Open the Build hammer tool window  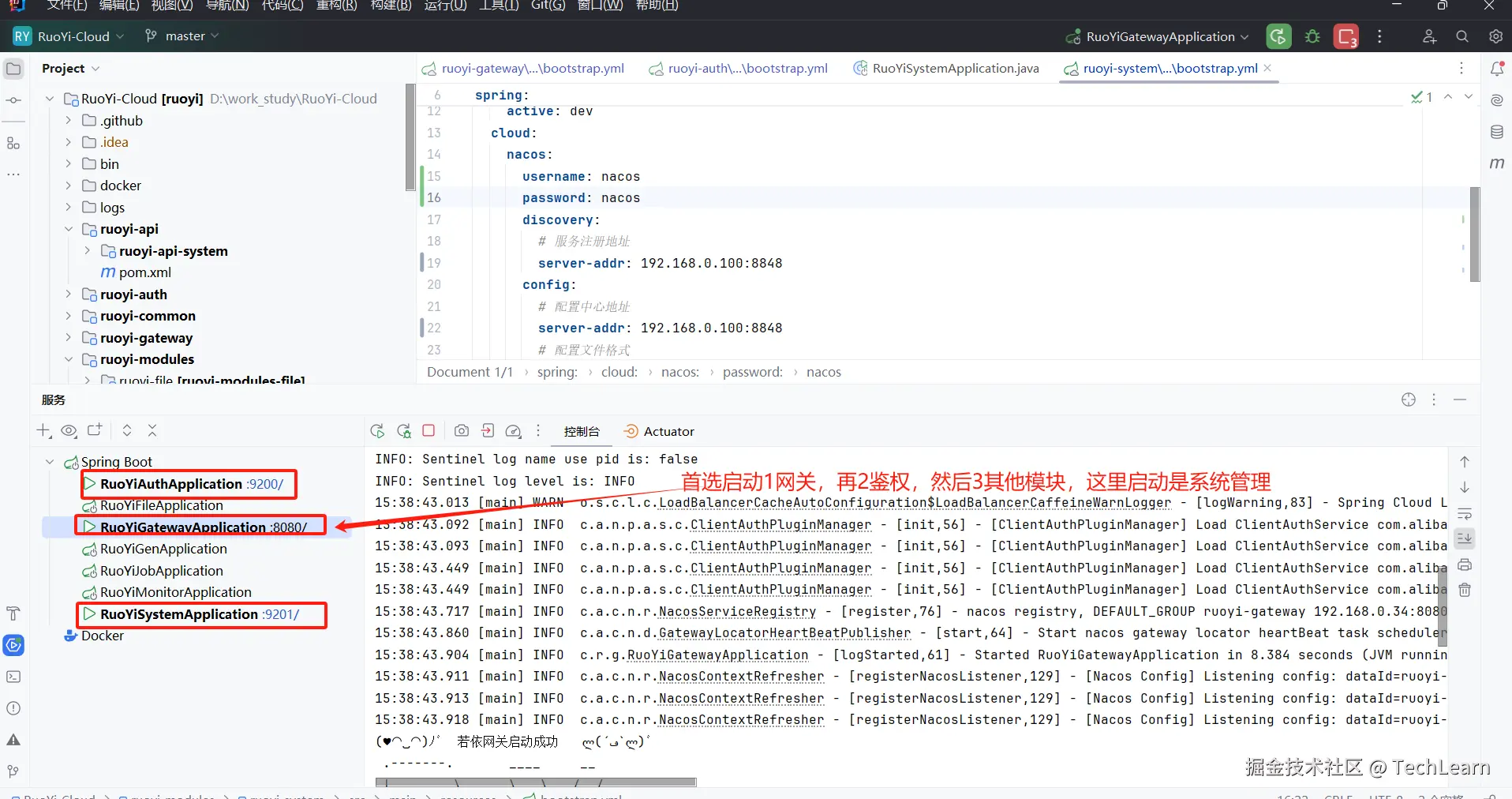click(x=13, y=613)
